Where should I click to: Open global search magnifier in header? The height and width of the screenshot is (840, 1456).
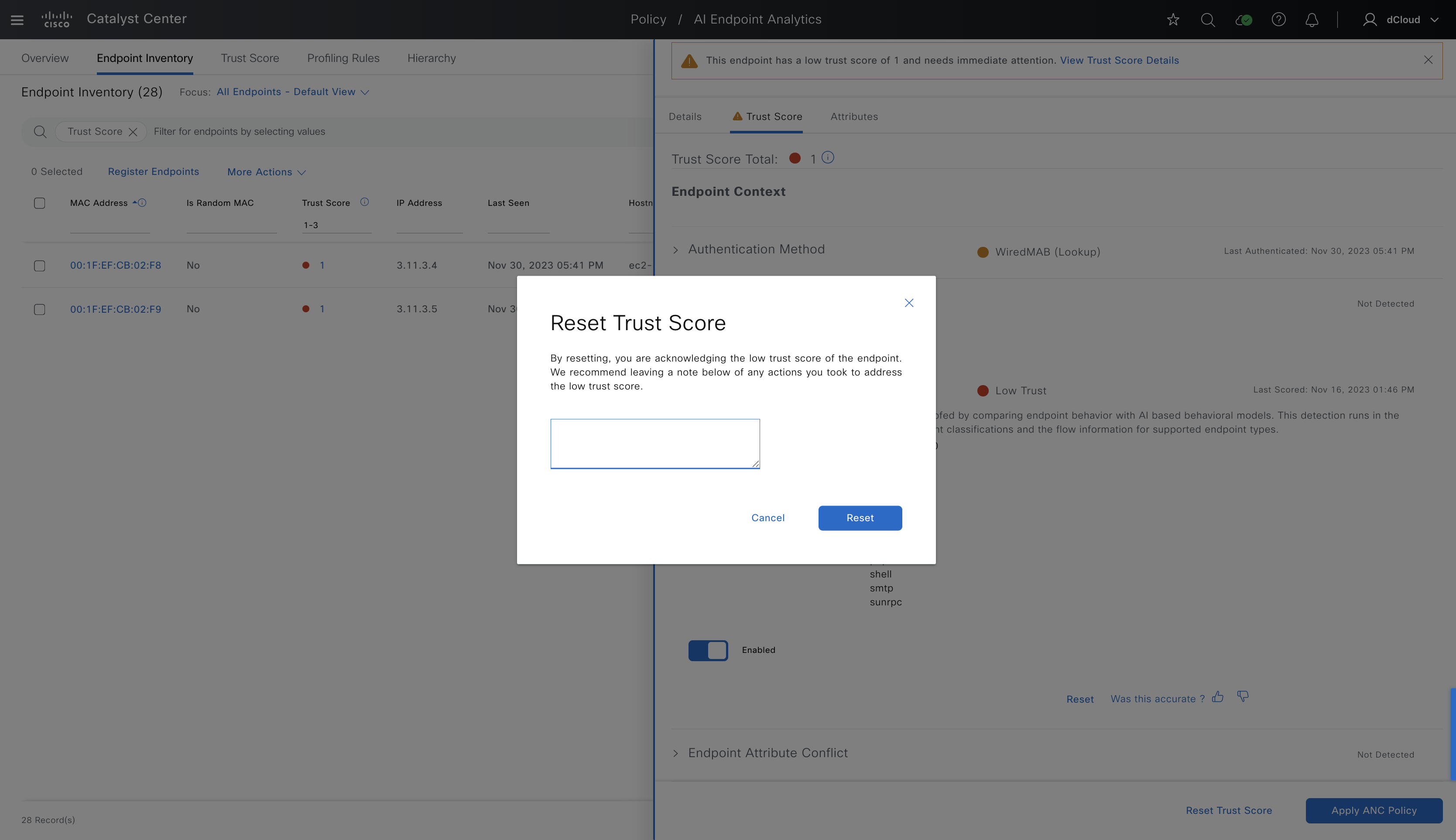(1208, 20)
